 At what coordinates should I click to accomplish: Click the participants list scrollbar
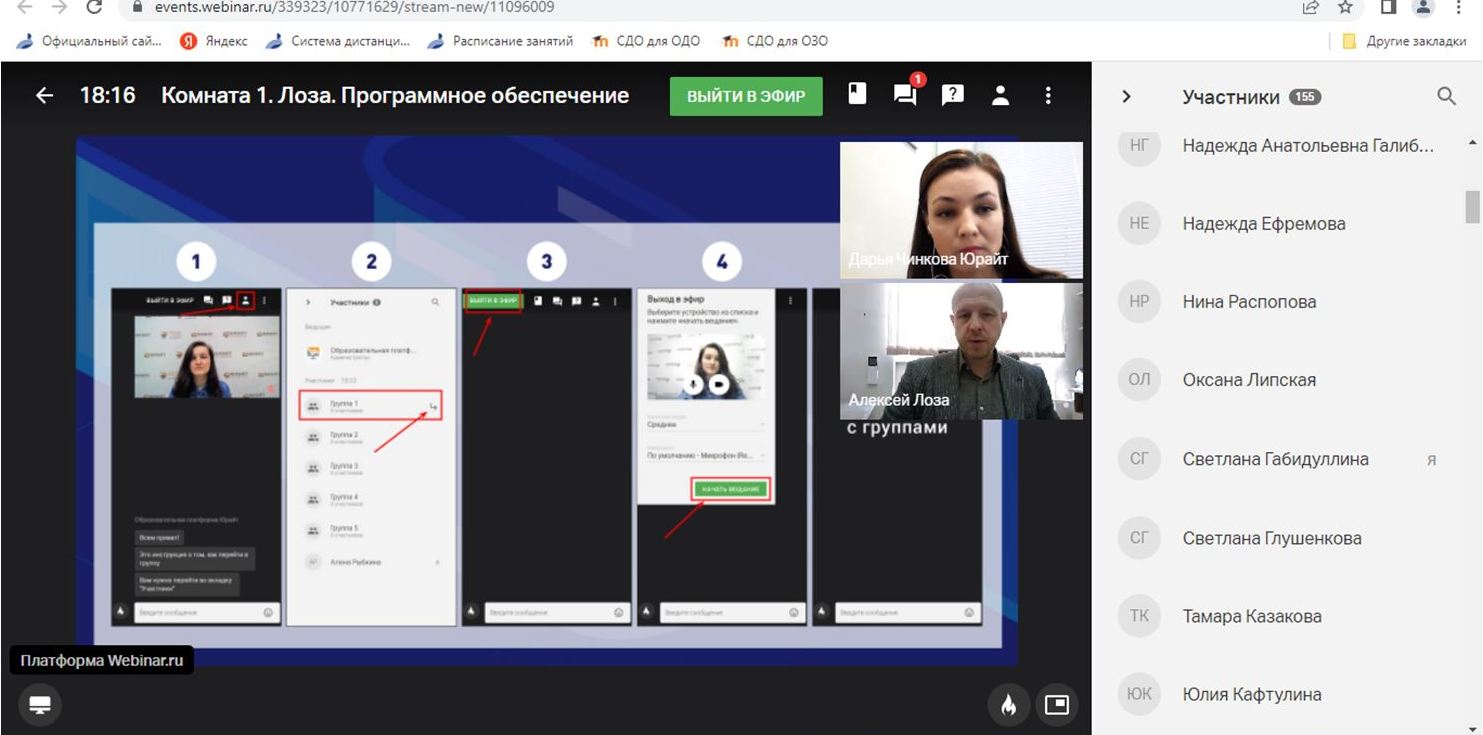coord(1472,206)
